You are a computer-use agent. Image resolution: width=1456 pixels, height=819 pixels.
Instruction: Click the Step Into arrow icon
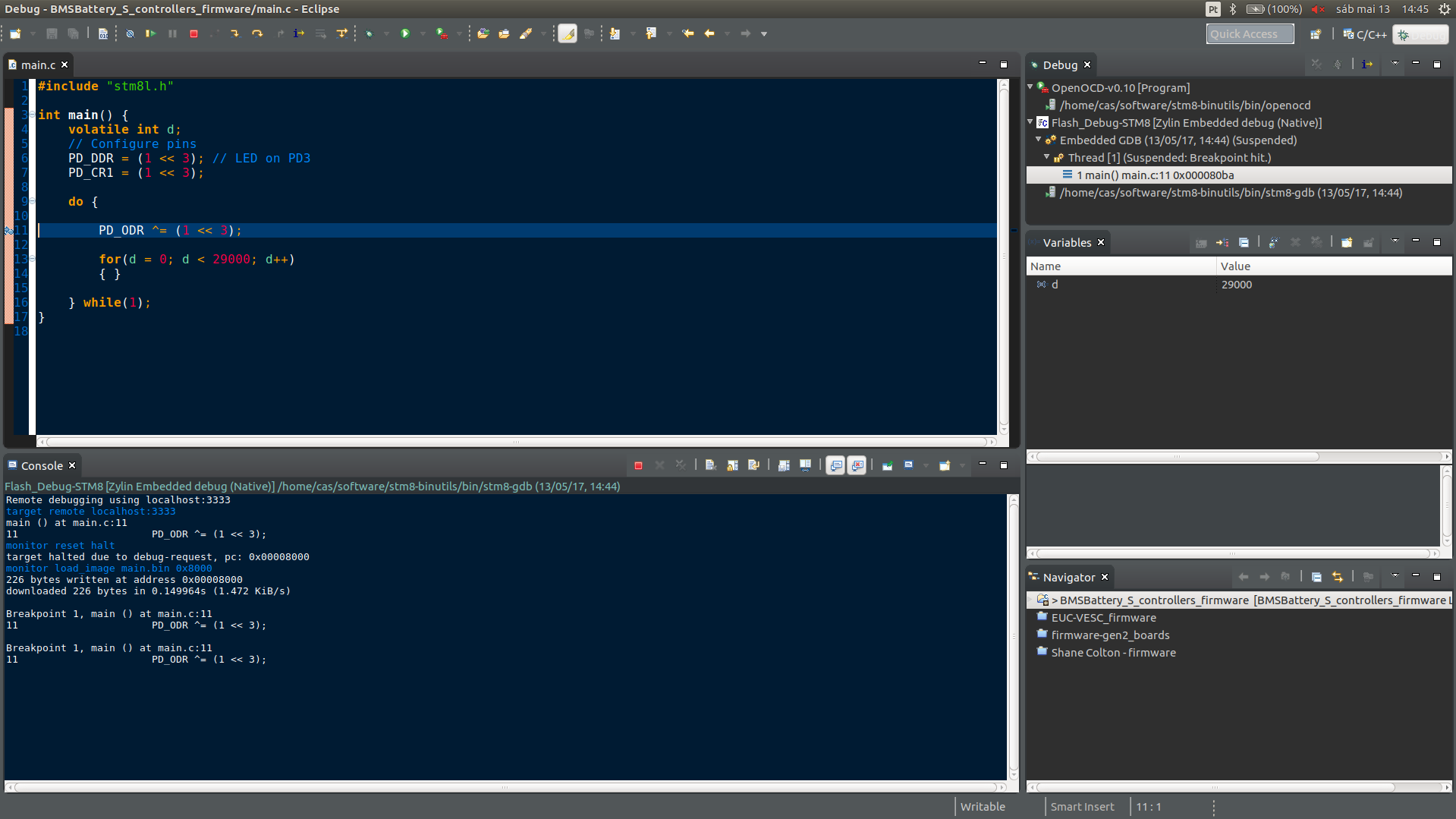click(x=235, y=33)
